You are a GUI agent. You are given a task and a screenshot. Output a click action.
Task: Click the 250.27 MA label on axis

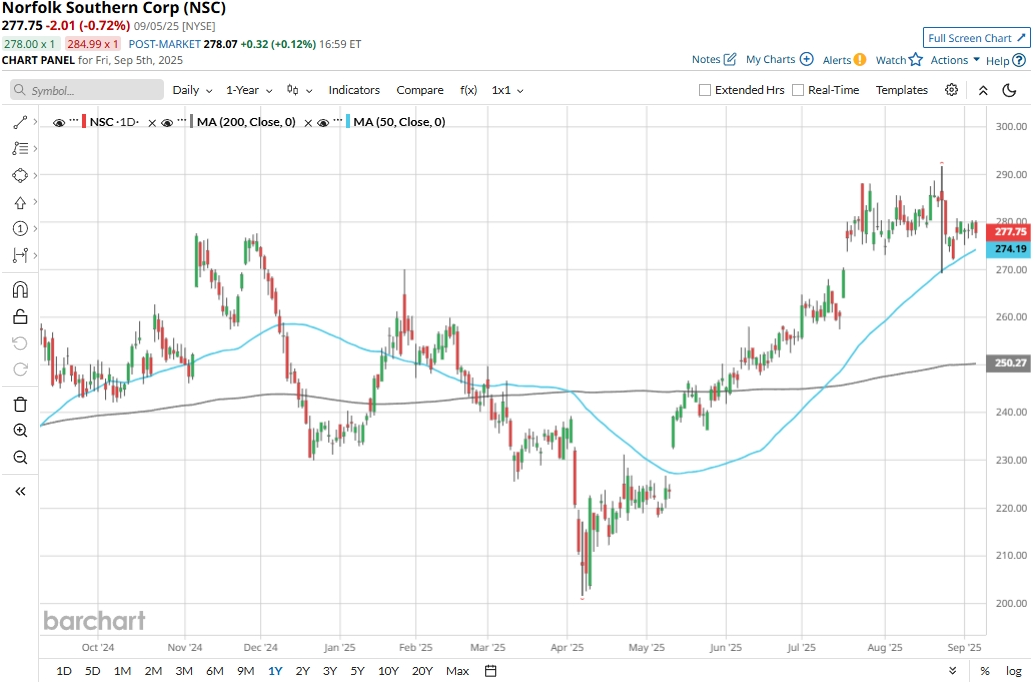coord(1008,363)
